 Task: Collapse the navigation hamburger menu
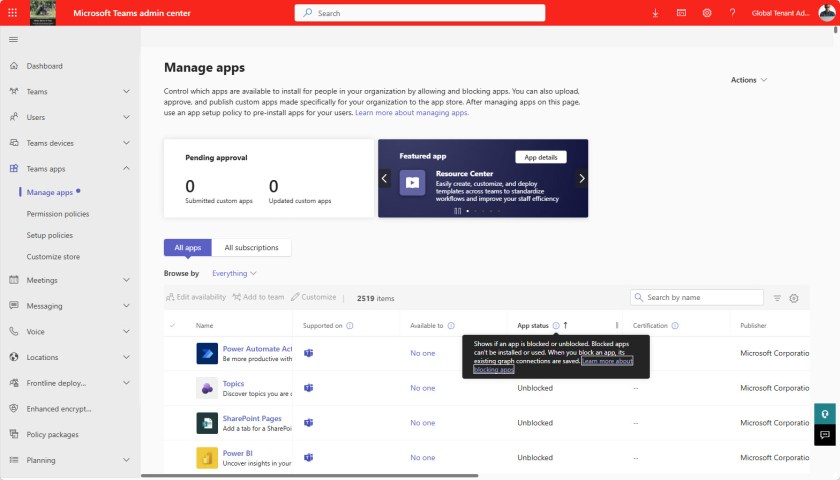[13, 40]
